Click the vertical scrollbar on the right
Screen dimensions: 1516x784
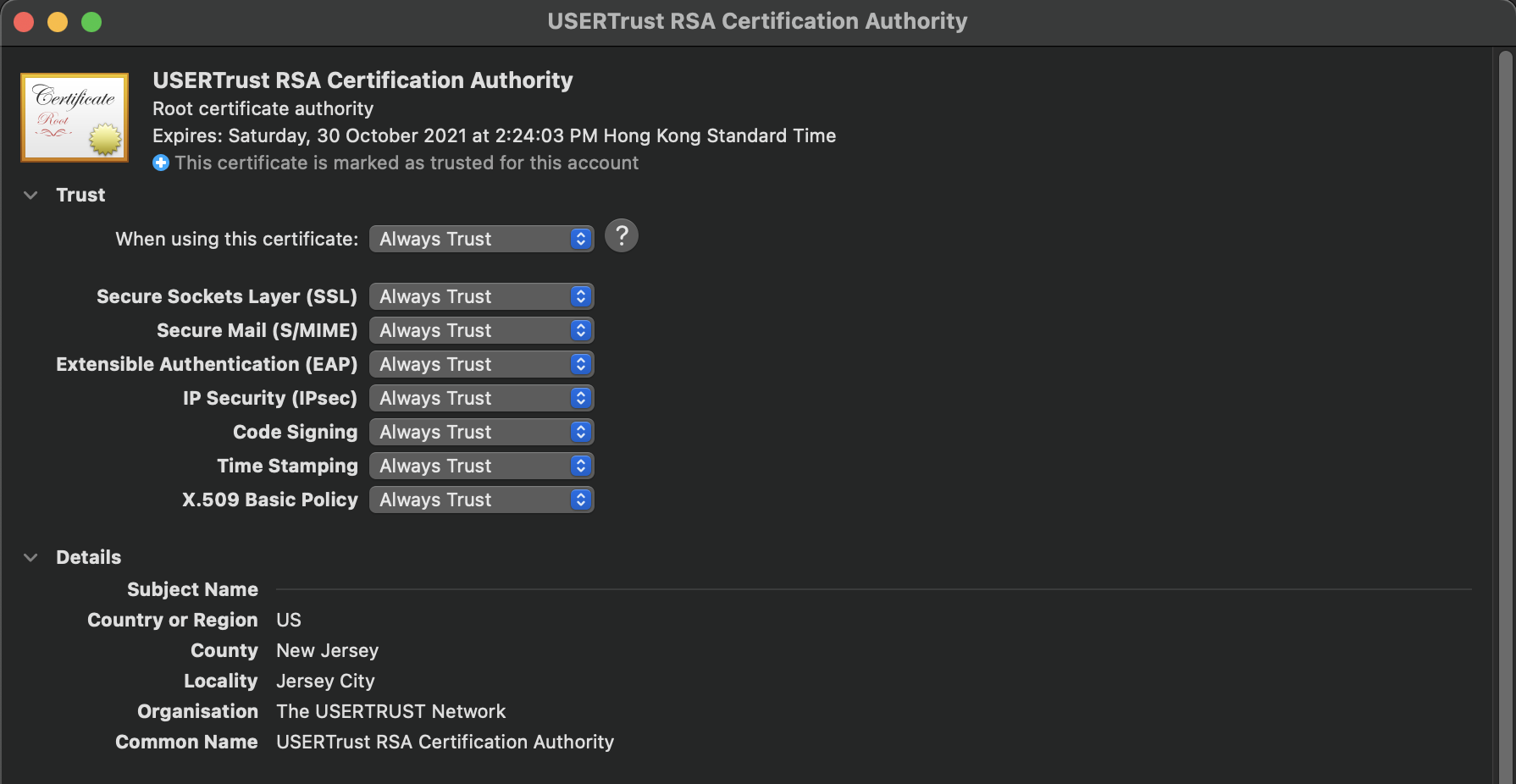point(1505,416)
